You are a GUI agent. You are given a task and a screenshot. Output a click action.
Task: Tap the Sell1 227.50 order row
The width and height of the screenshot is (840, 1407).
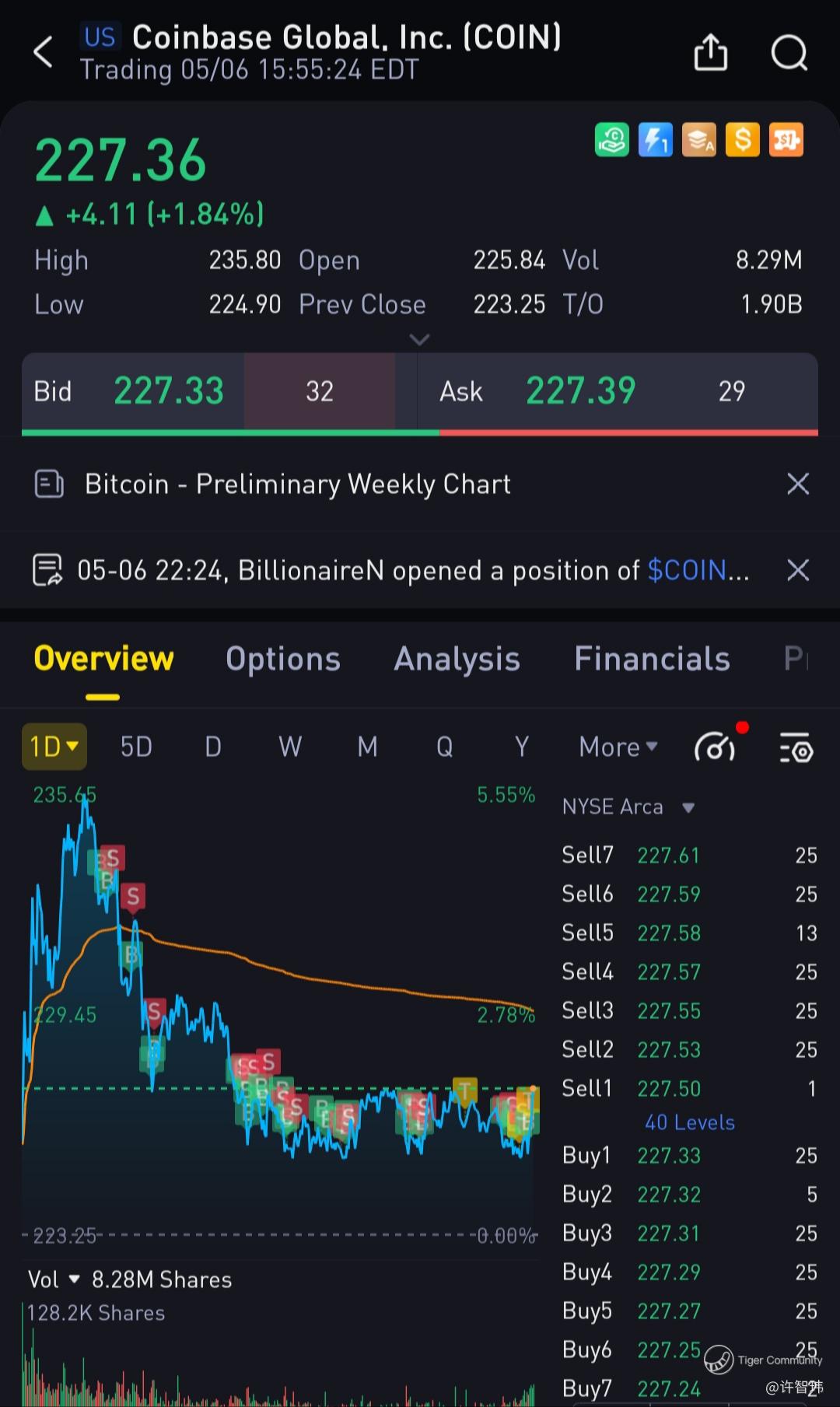(x=689, y=1089)
